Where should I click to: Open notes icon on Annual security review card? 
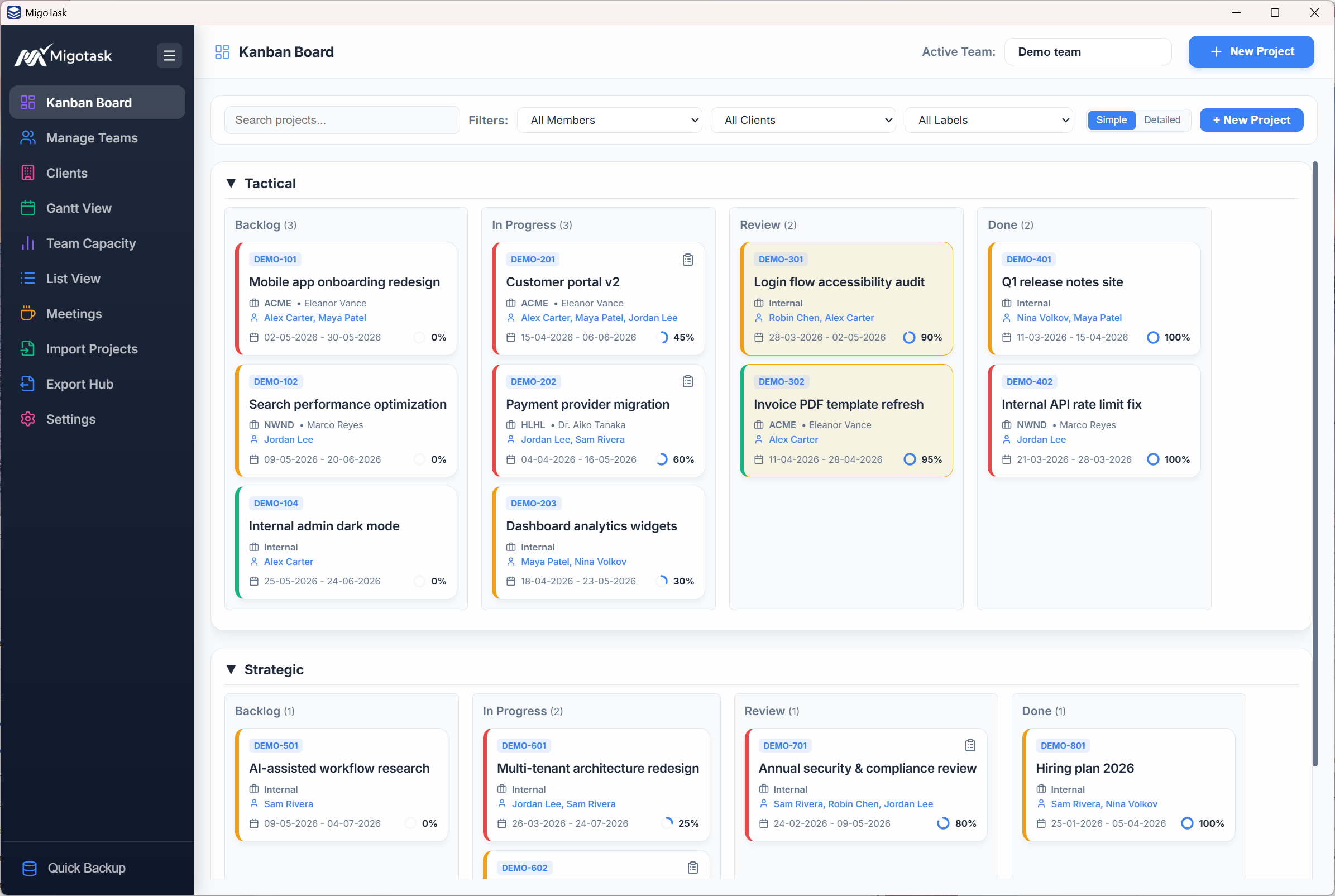point(970,745)
